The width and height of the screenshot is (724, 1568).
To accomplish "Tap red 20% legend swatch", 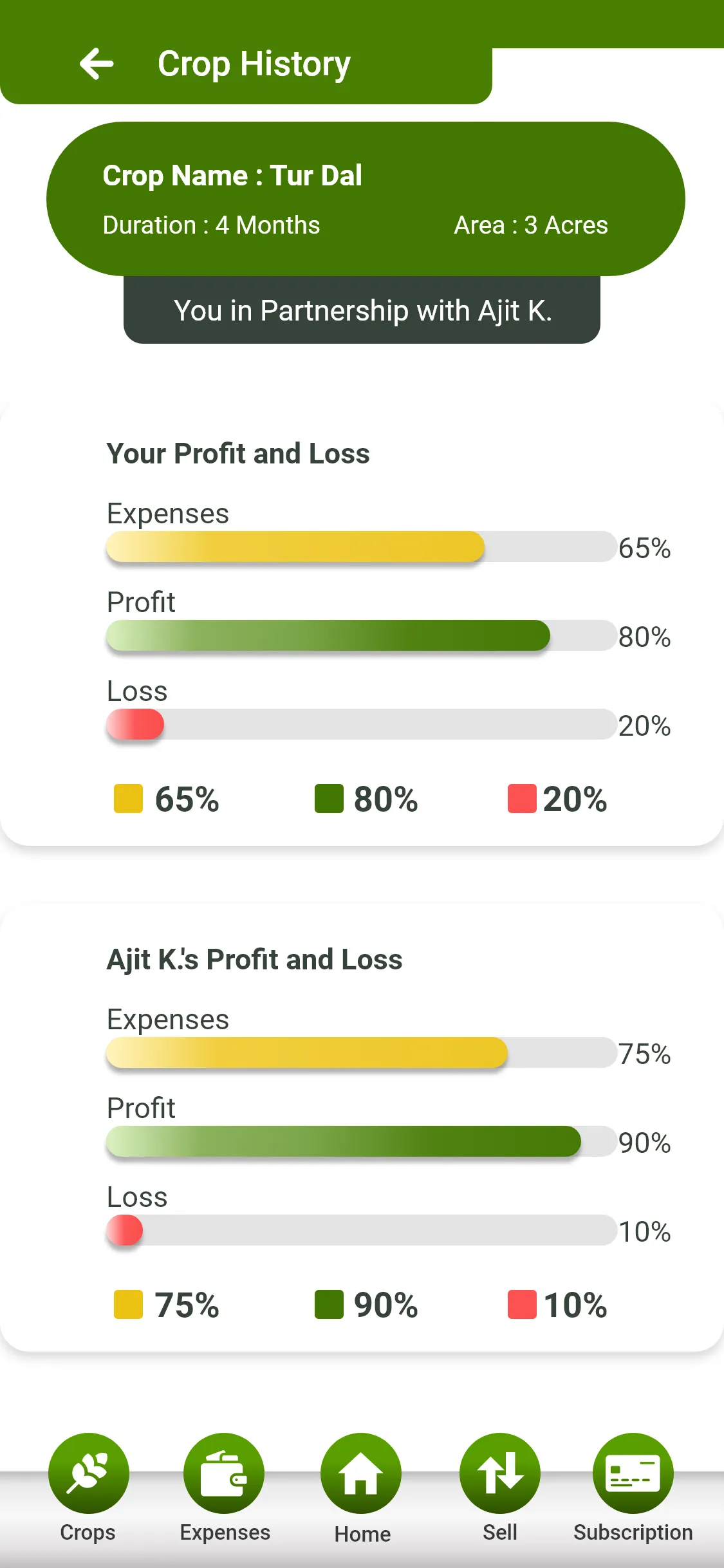I will click(x=522, y=799).
